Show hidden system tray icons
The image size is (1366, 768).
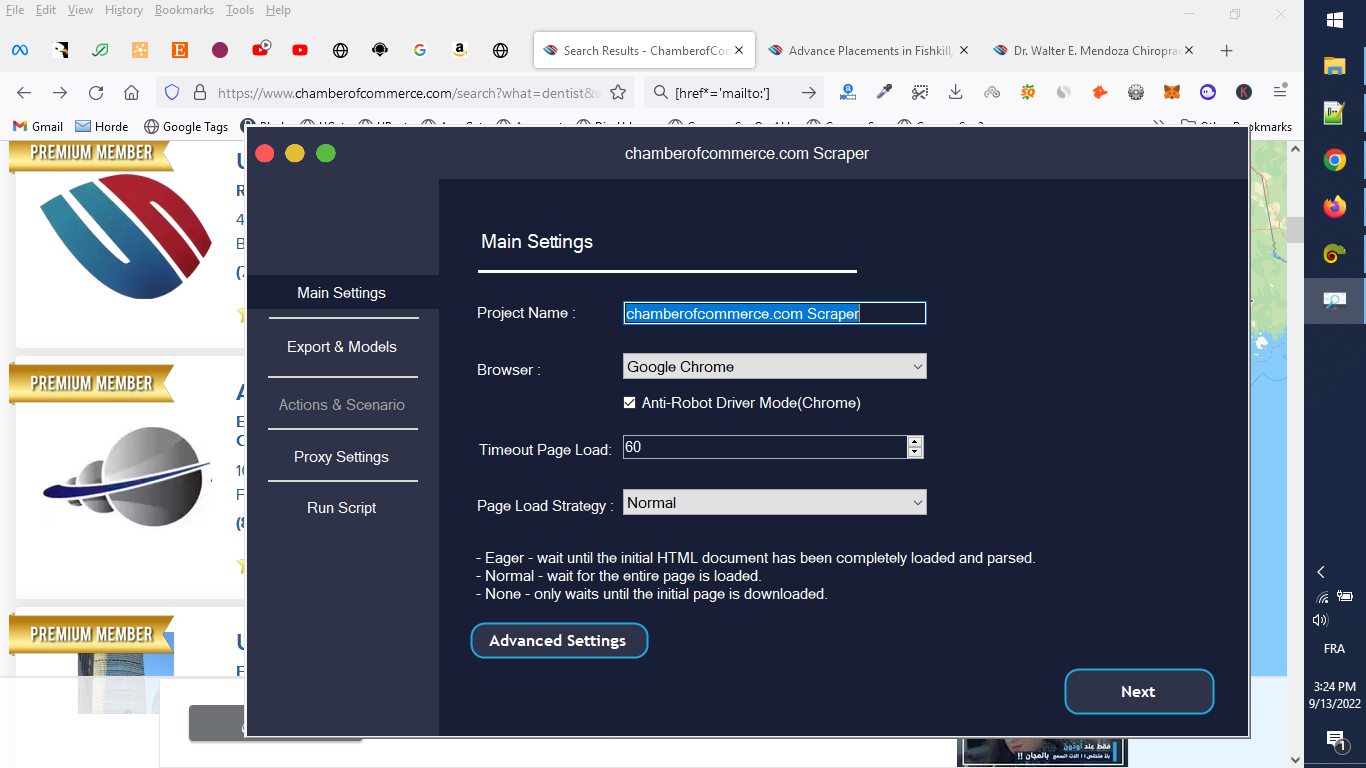coord(1321,572)
